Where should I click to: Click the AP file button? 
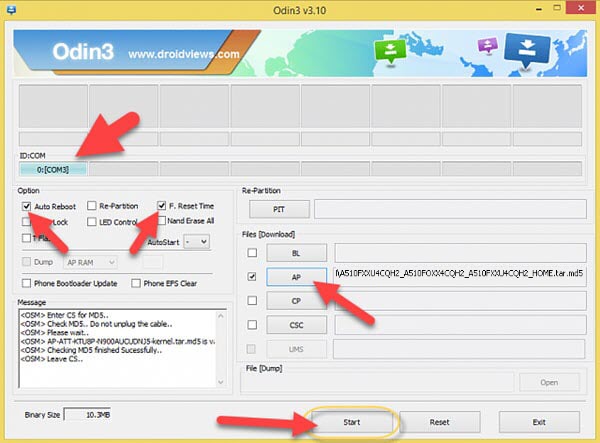point(297,277)
